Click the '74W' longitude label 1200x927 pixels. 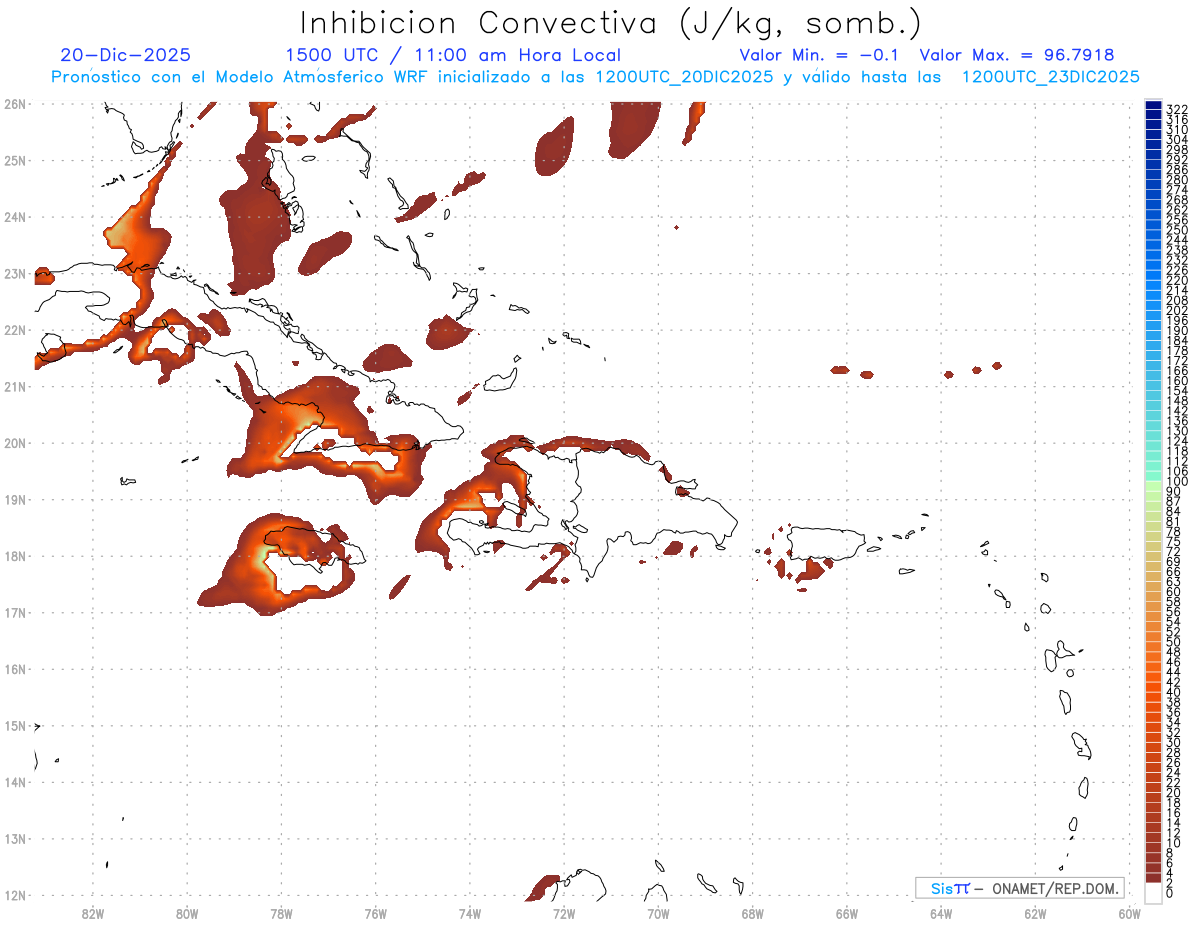tap(470, 913)
